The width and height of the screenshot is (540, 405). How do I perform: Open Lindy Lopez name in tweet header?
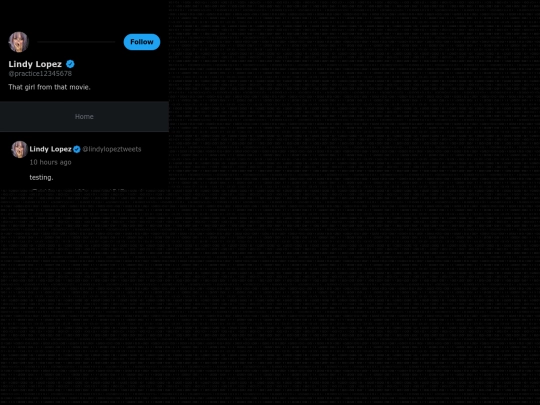pyautogui.click(x=50, y=149)
